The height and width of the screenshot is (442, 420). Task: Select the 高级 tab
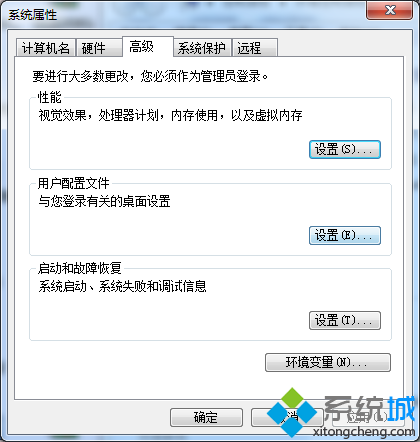pos(148,47)
